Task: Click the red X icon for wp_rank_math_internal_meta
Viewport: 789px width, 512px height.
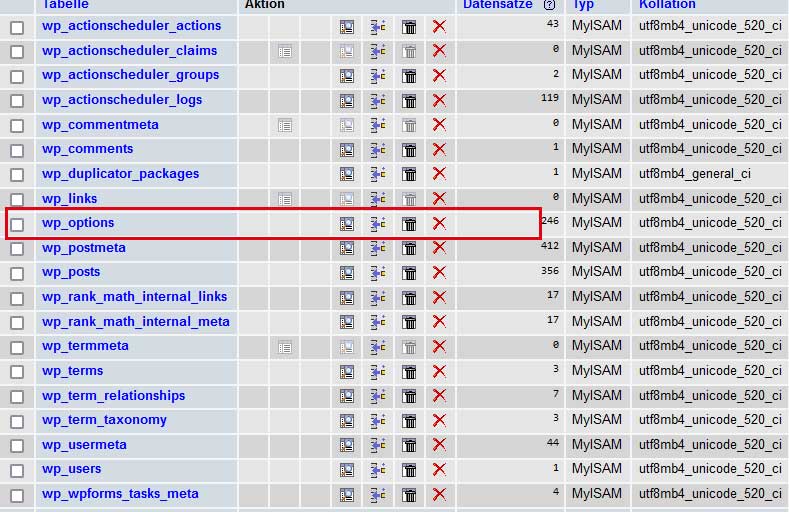Action: pos(439,321)
